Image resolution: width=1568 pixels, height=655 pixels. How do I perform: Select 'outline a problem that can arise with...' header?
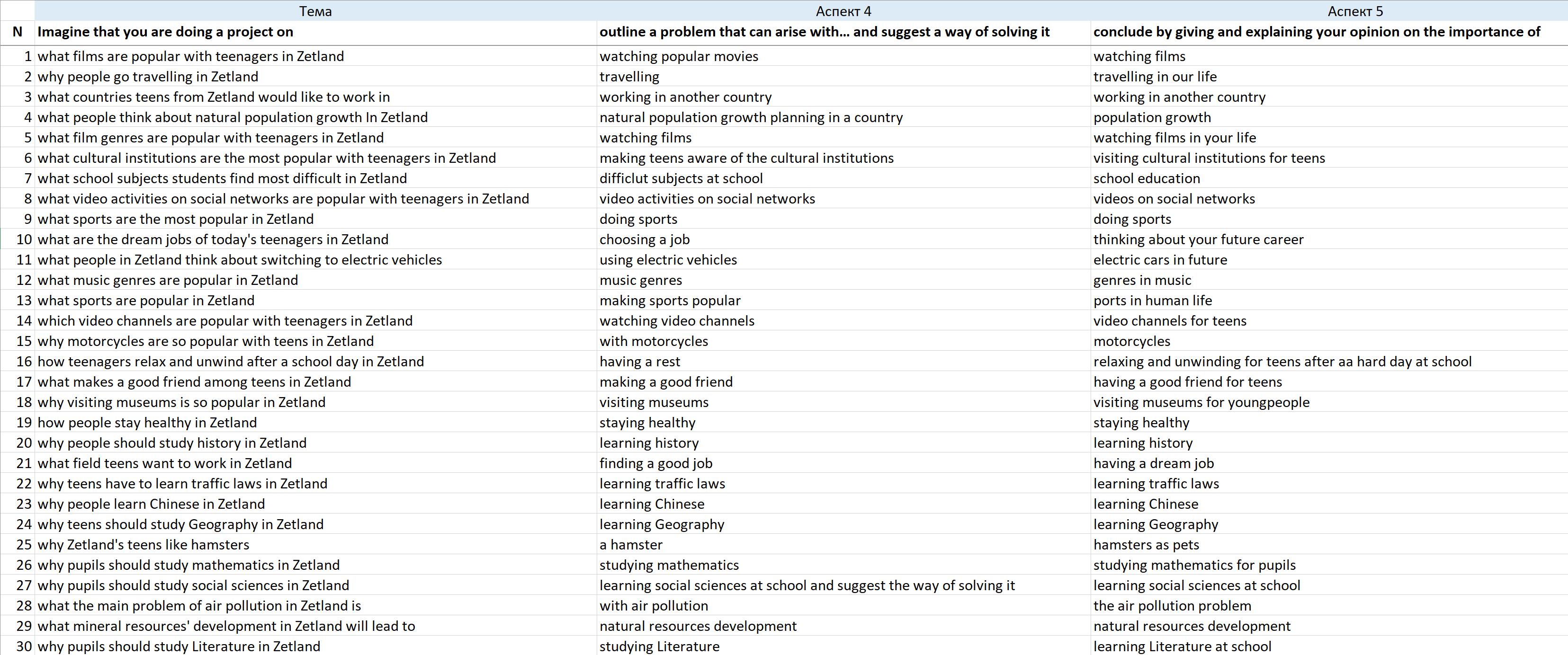(x=843, y=32)
